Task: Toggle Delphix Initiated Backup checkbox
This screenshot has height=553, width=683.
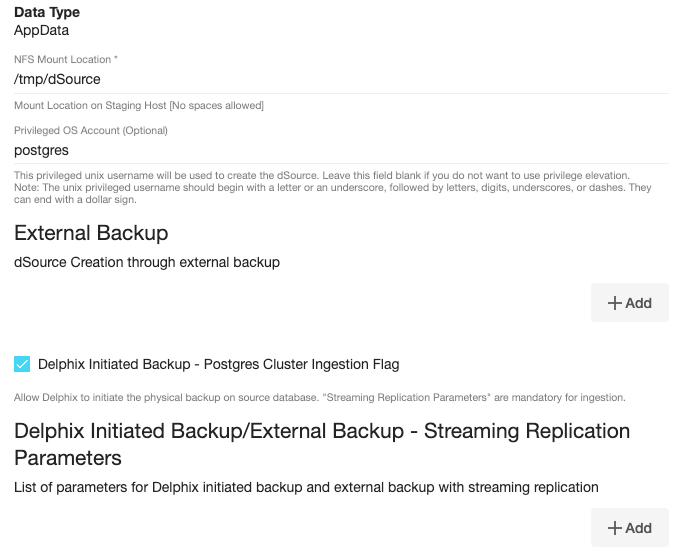Action: point(22,364)
